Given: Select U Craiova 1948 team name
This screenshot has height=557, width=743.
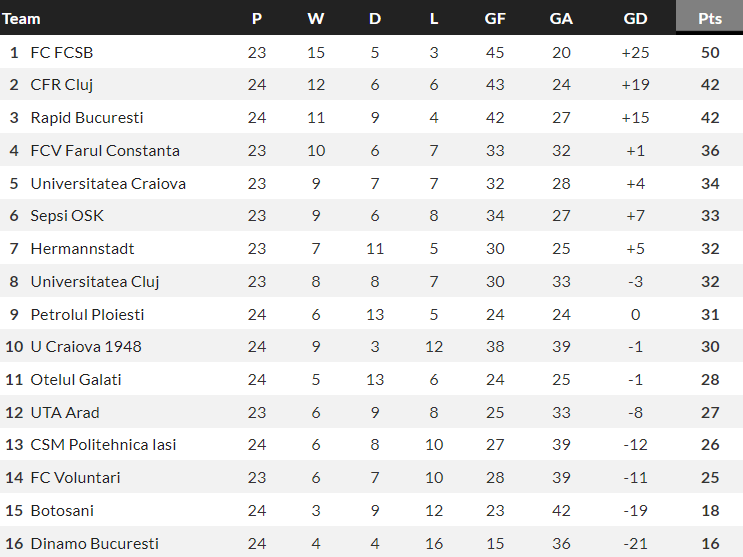Looking at the screenshot, I should [x=86, y=347].
